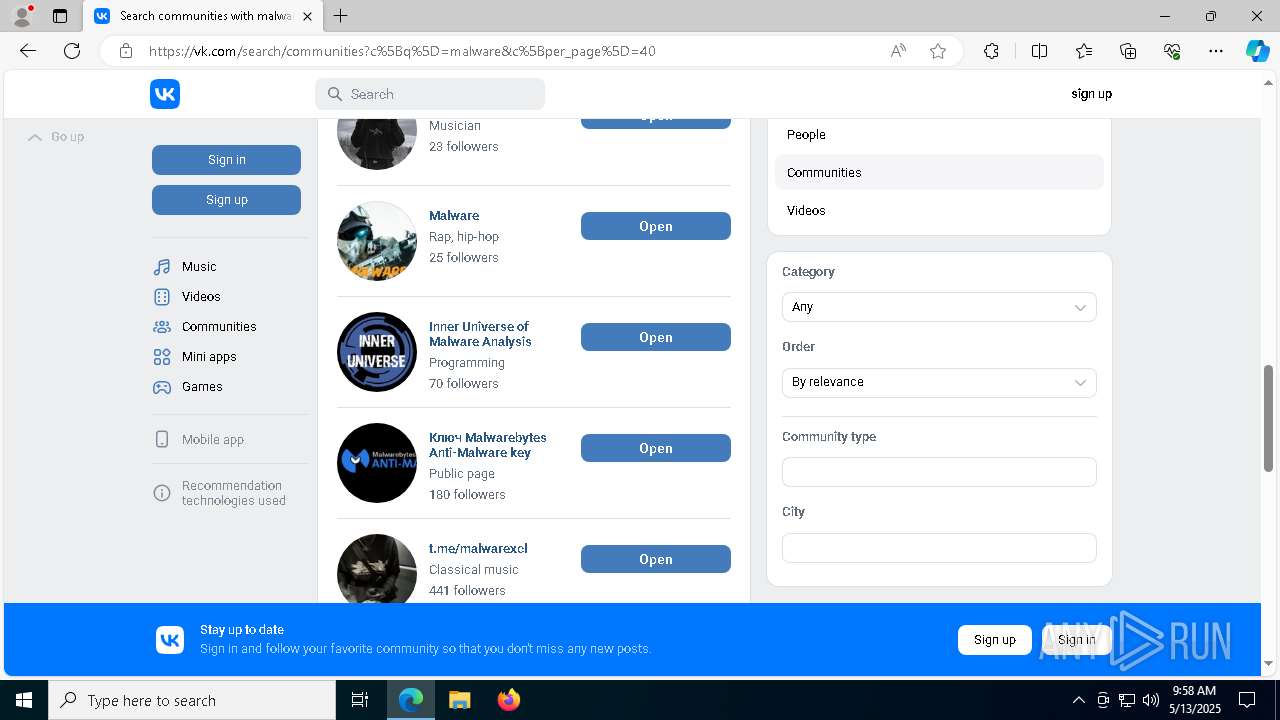Toggle Split screen icon in toolbar

point(1039,51)
